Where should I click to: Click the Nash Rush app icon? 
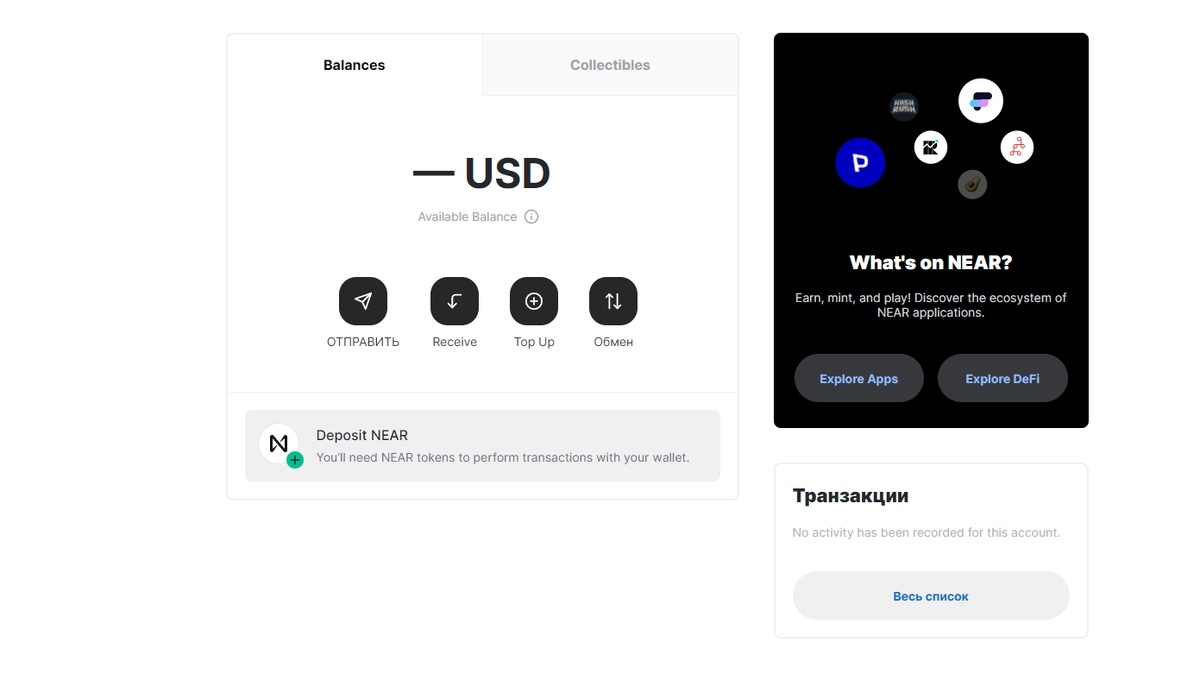[x=904, y=107]
